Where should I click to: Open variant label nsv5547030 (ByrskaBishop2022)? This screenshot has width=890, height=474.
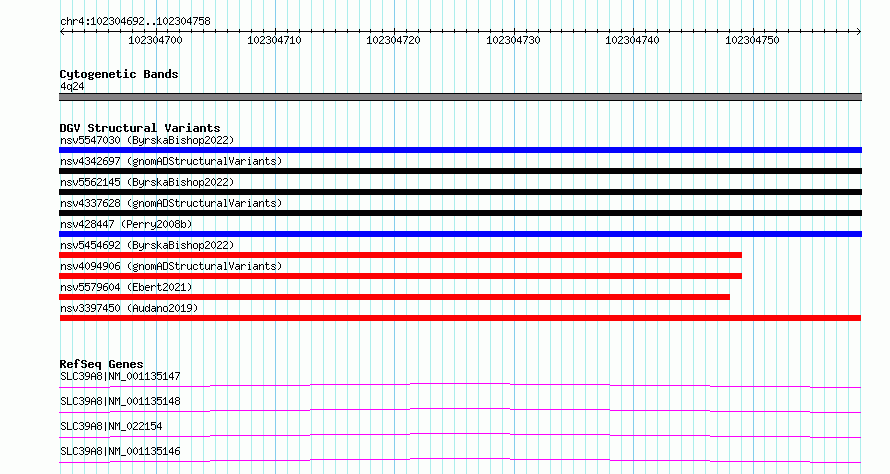(147, 140)
